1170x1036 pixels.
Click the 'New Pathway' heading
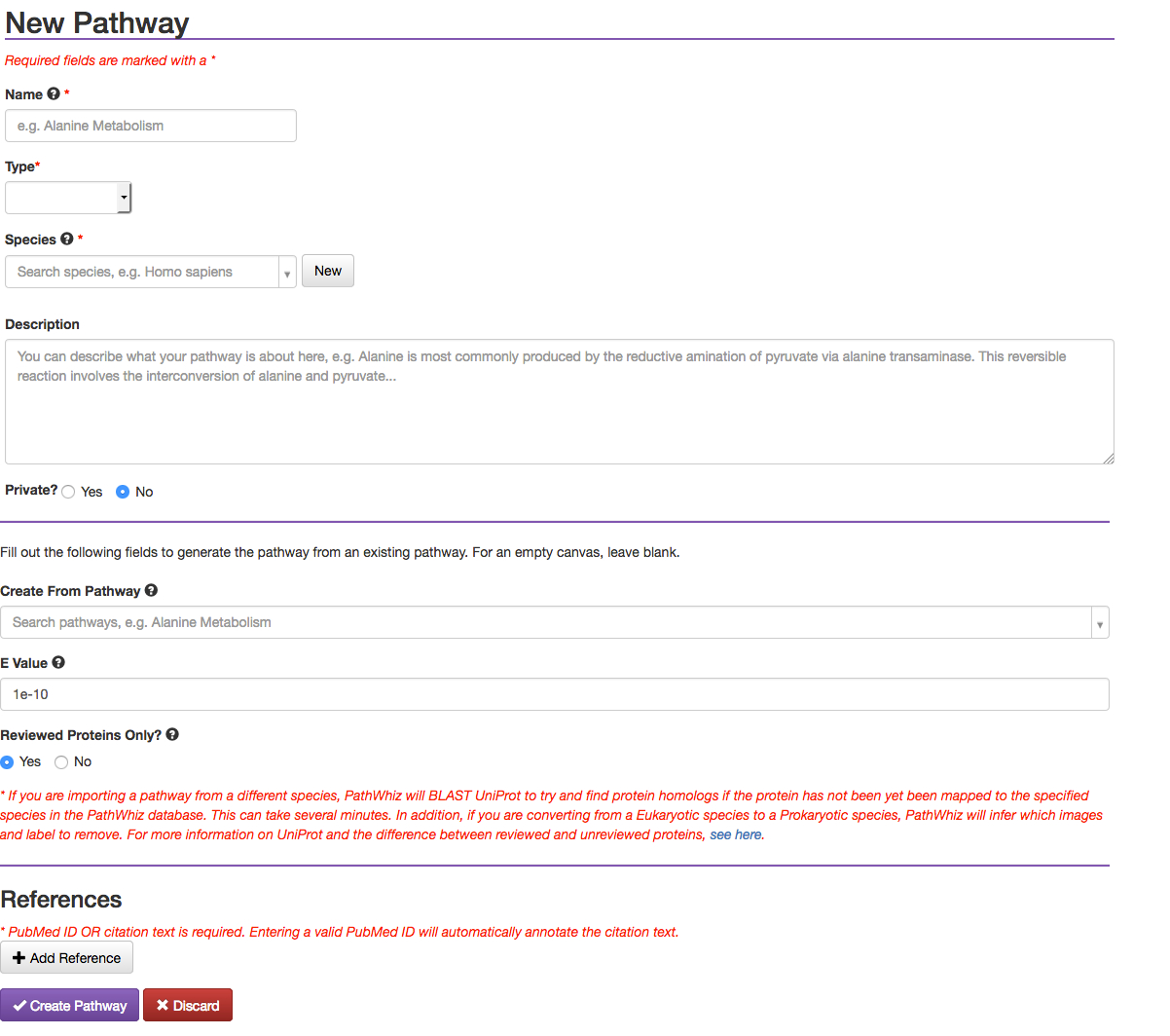[x=97, y=22]
